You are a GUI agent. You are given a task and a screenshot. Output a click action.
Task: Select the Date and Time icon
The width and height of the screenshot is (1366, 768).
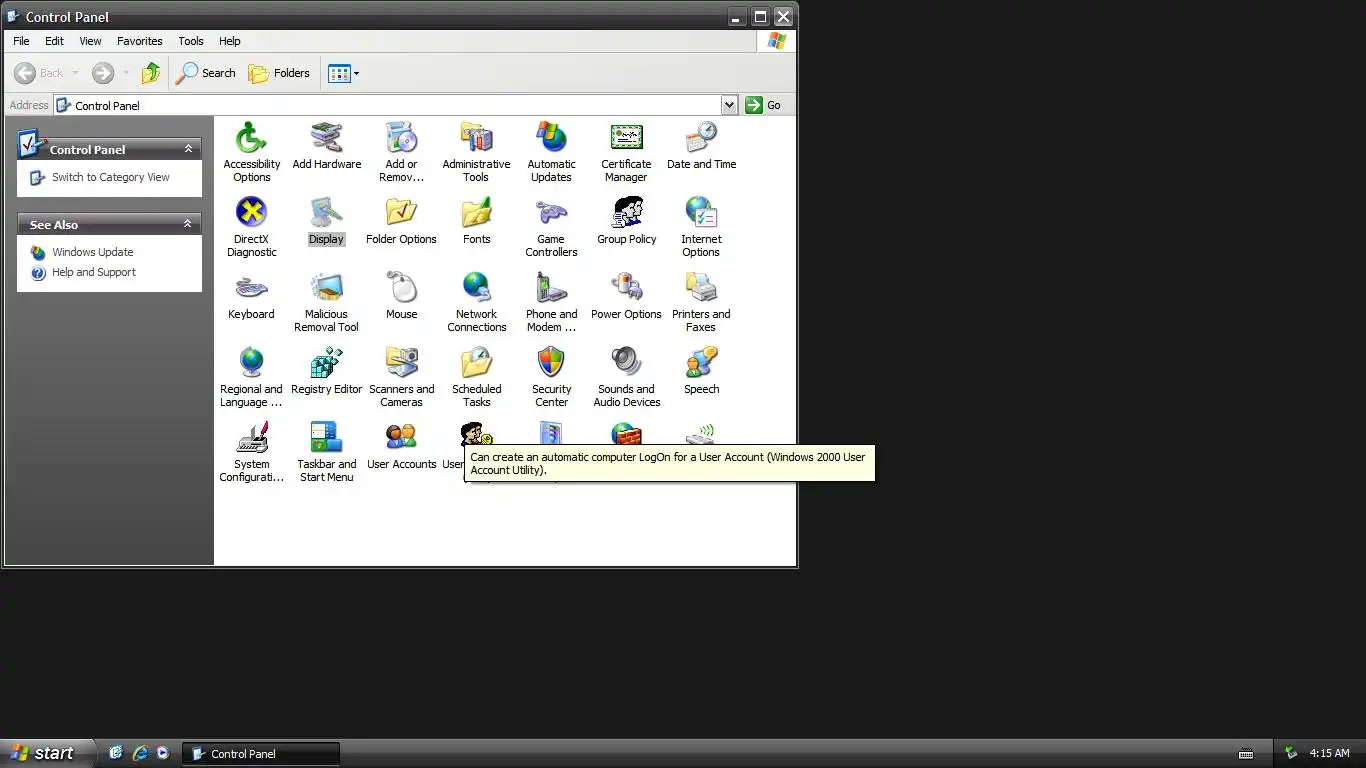701,137
